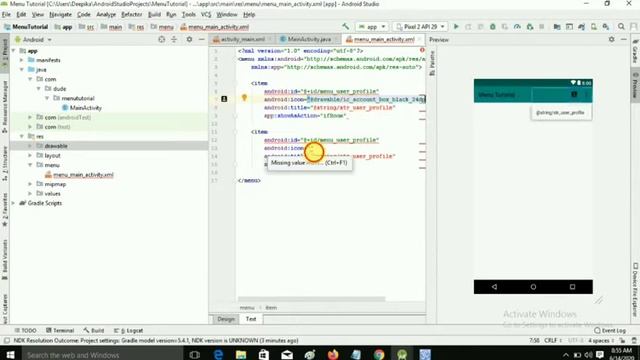Open the Preview panel gear settings
Viewport: 640px width, 360px height.
click(611, 40)
